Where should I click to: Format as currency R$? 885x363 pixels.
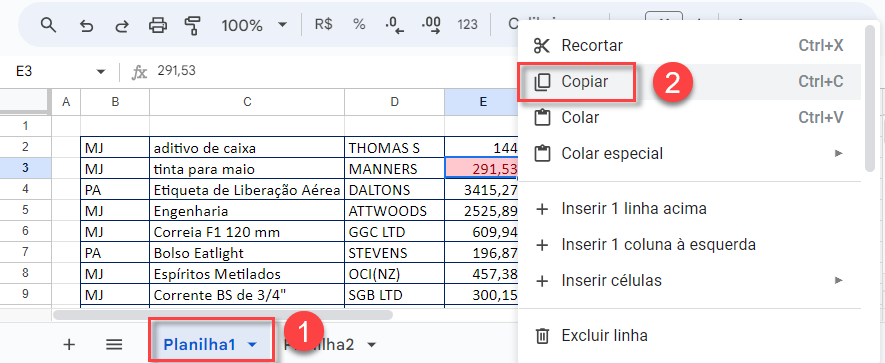pyautogui.click(x=323, y=25)
